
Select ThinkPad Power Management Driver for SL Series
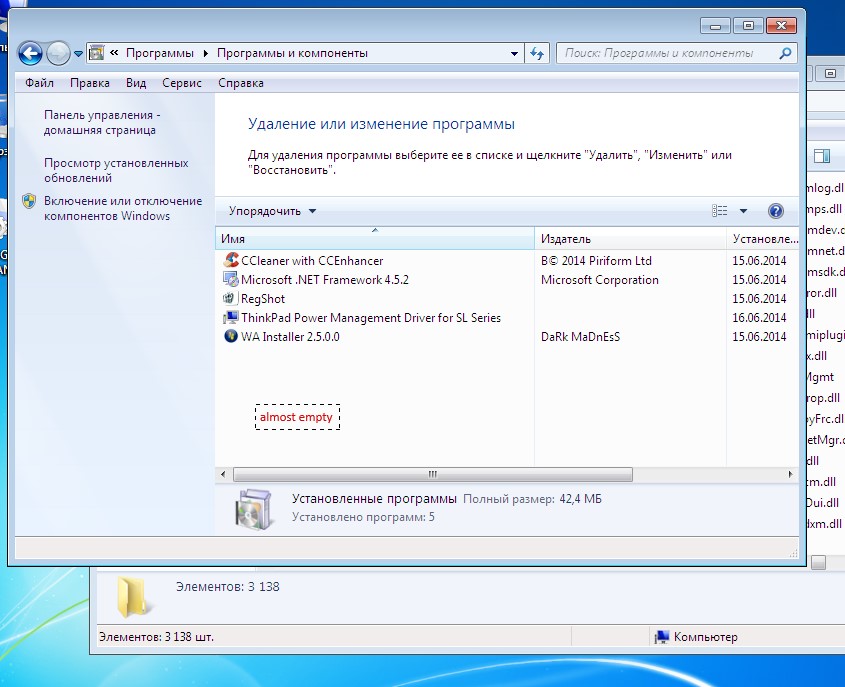click(x=371, y=317)
